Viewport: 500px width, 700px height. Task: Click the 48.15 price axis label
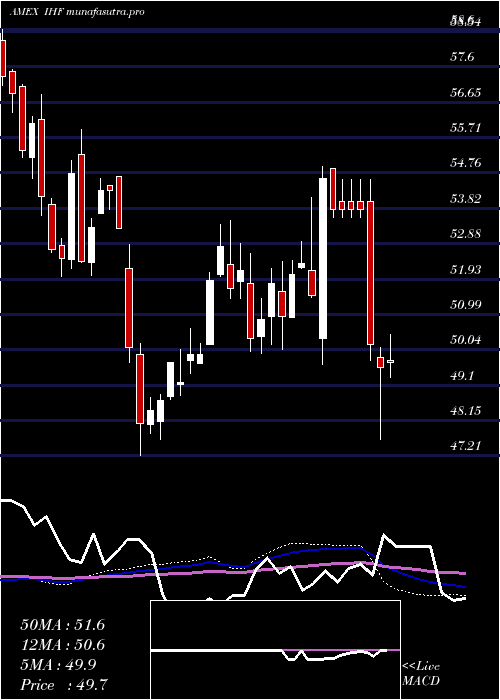pyautogui.click(x=465, y=410)
